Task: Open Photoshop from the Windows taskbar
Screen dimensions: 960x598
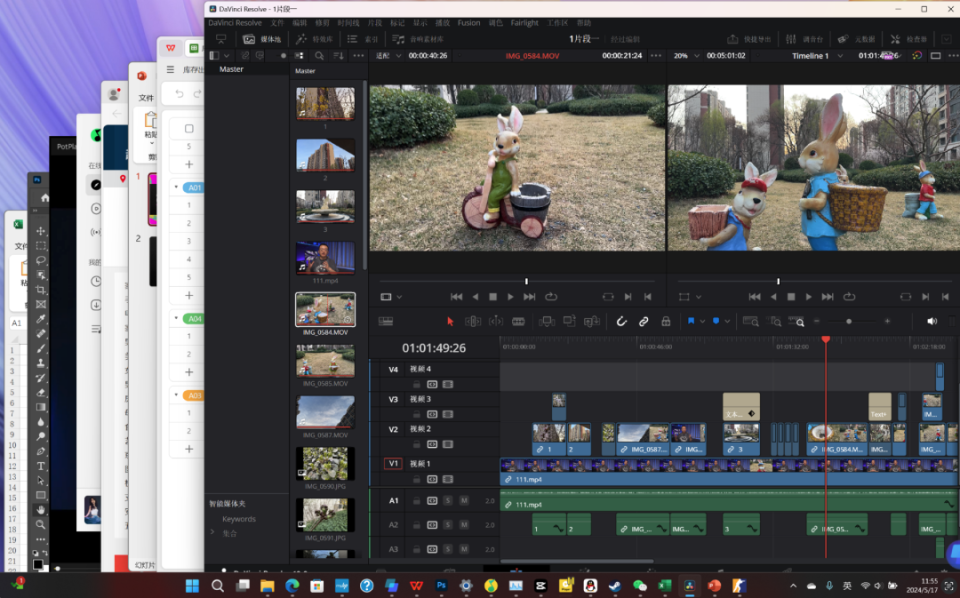Action: pos(441,586)
